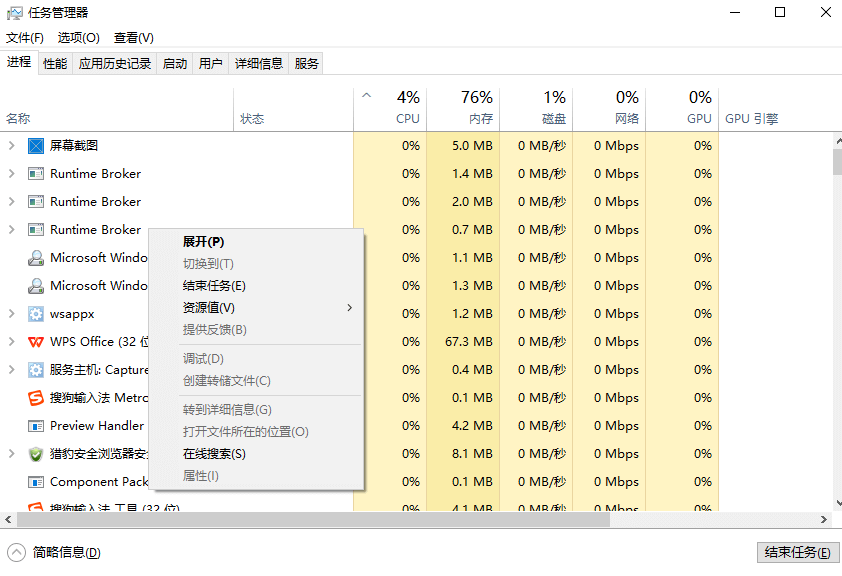The width and height of the screenshot is (842, 576).
Task: Click the Runtime Broker gear icon
Action: 35,173
